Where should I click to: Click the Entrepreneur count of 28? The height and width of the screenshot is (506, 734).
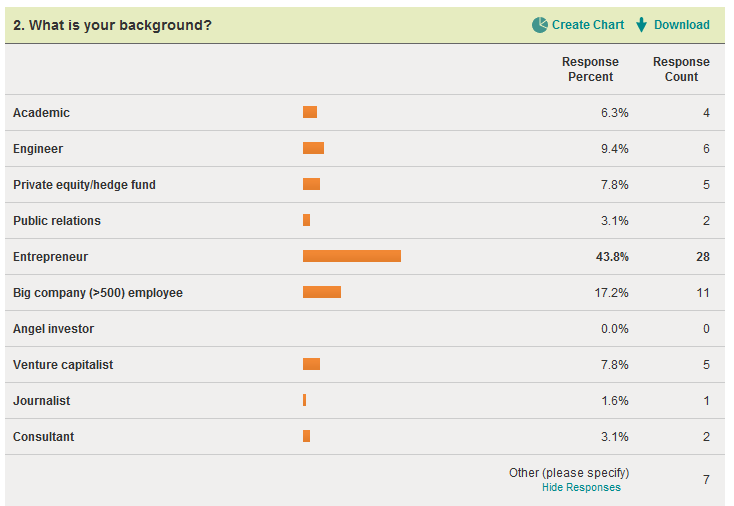click(x=702, y=257)
